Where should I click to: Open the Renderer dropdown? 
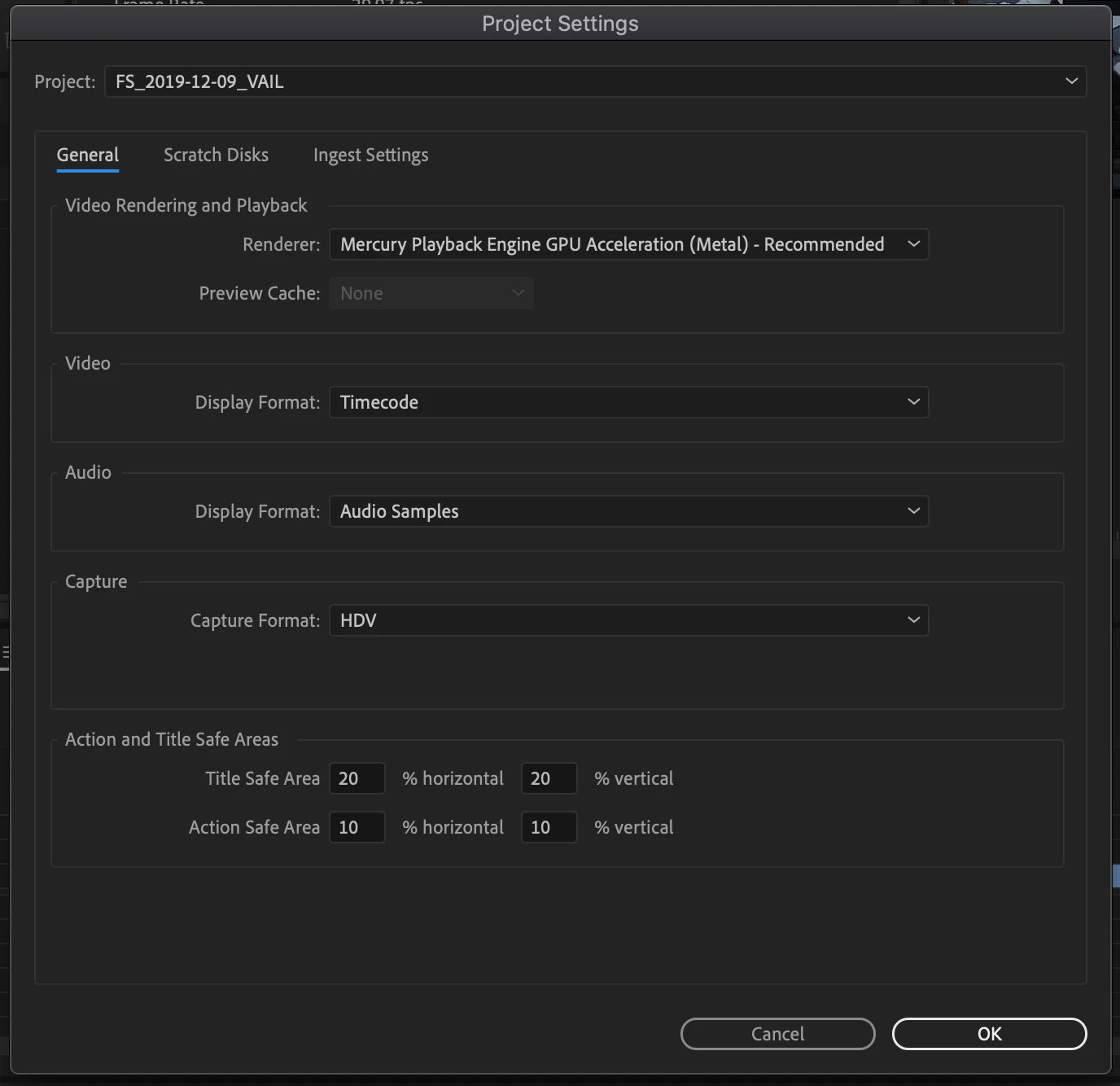pyautogui.click(x=628, y=244)
